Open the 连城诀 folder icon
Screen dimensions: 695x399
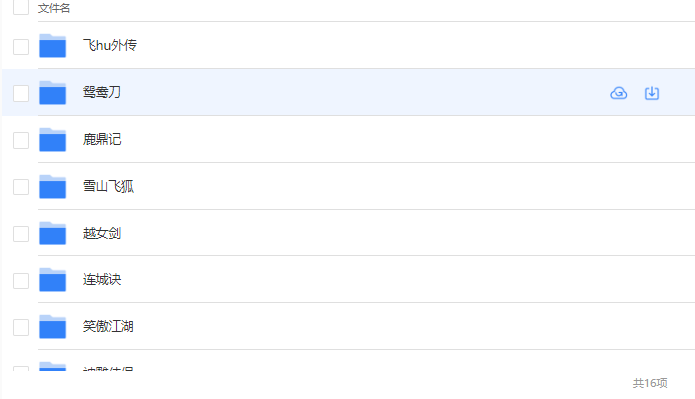click(52, 280)
